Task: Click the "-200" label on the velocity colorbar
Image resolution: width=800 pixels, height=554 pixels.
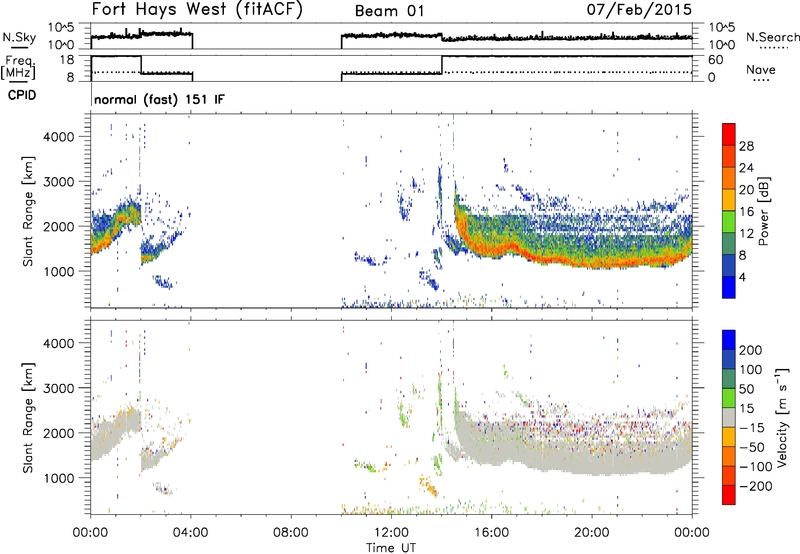Action: (x=756, y=487)
